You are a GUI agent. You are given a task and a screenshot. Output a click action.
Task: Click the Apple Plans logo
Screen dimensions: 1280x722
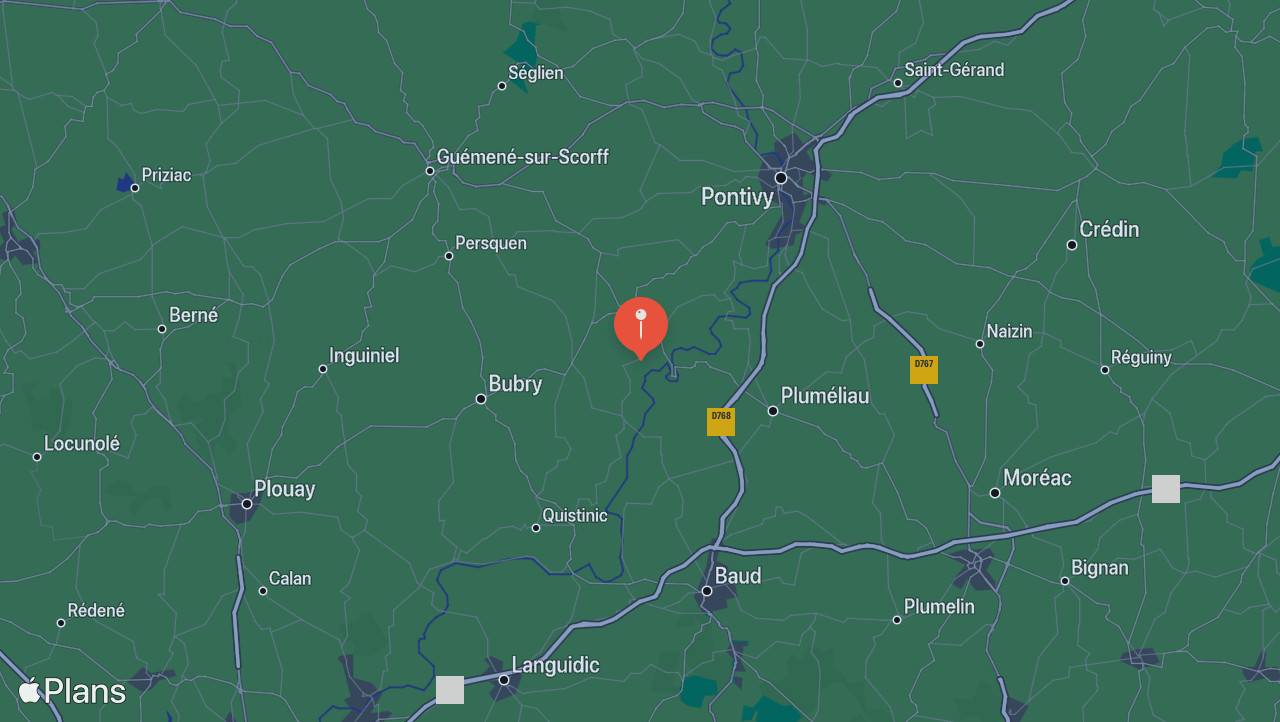tap(73, 691)
